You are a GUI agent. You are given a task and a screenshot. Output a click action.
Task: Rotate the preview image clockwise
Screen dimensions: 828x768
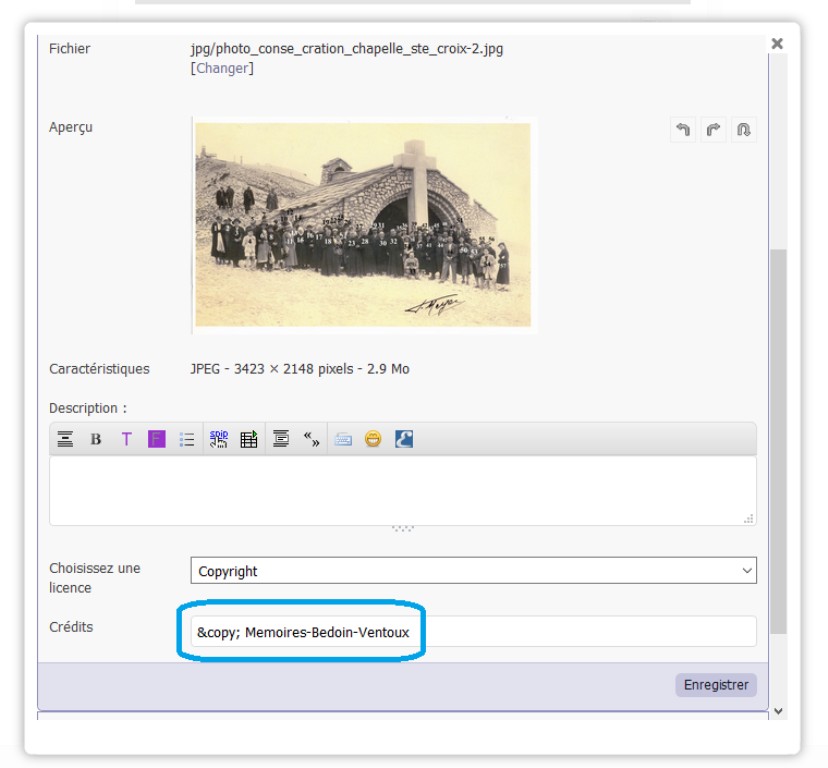[713, 130]
